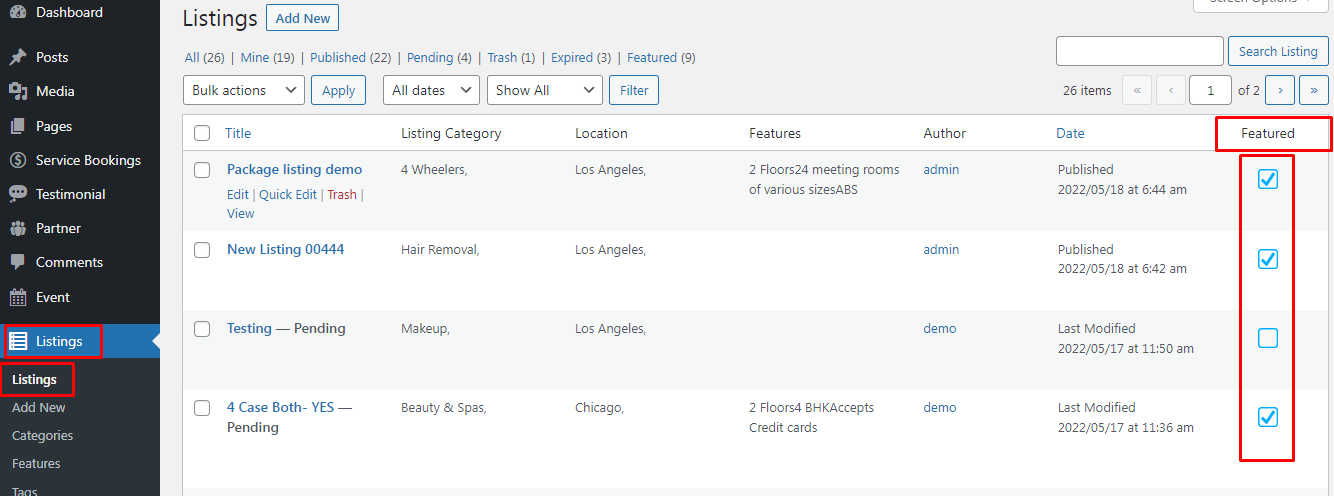1334x496 pixels.
Task: Click the Search Listing button
Action: click(1278, 51)
